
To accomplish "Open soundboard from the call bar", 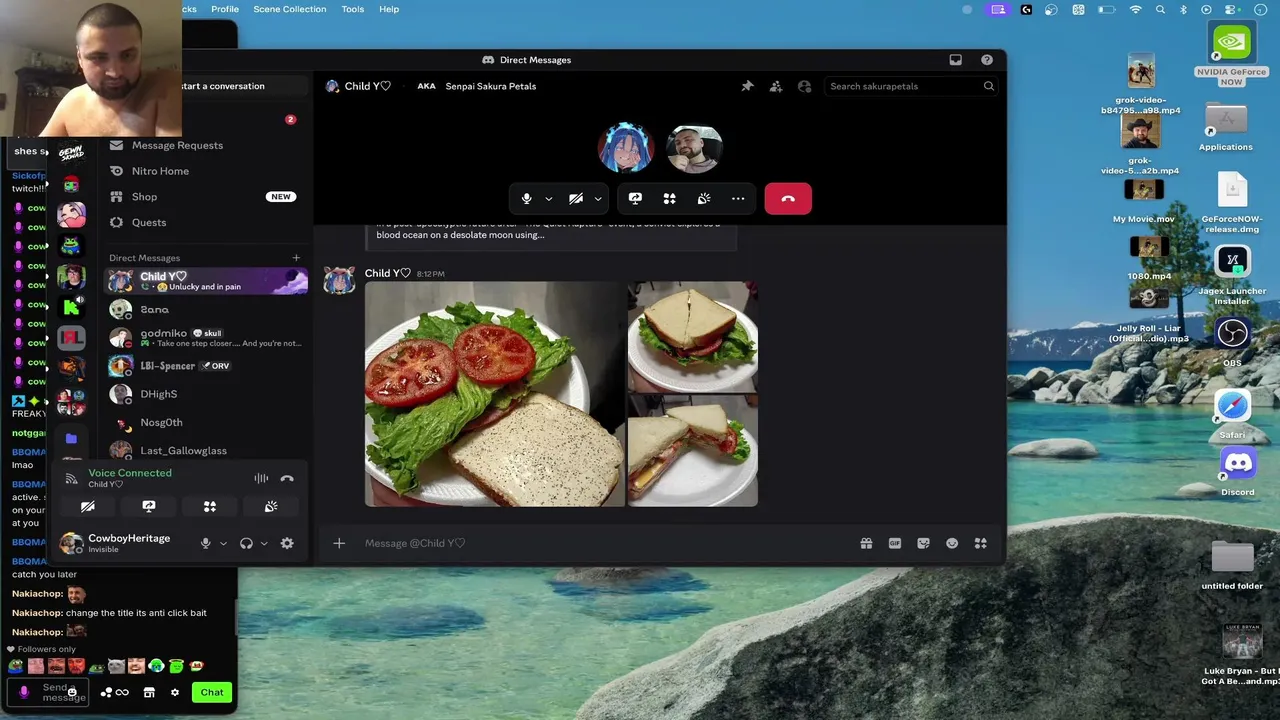I will (x=704, y=199).
